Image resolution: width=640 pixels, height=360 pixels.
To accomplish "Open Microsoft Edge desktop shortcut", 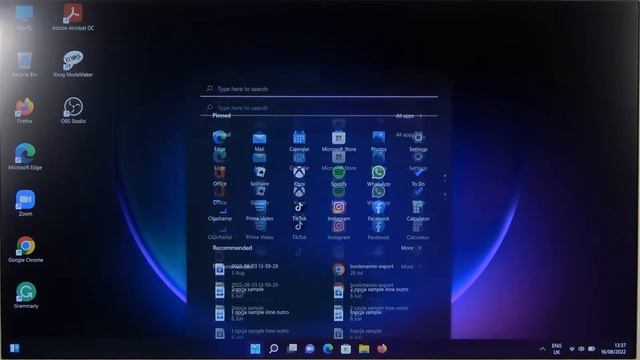I will pos(25,156).
